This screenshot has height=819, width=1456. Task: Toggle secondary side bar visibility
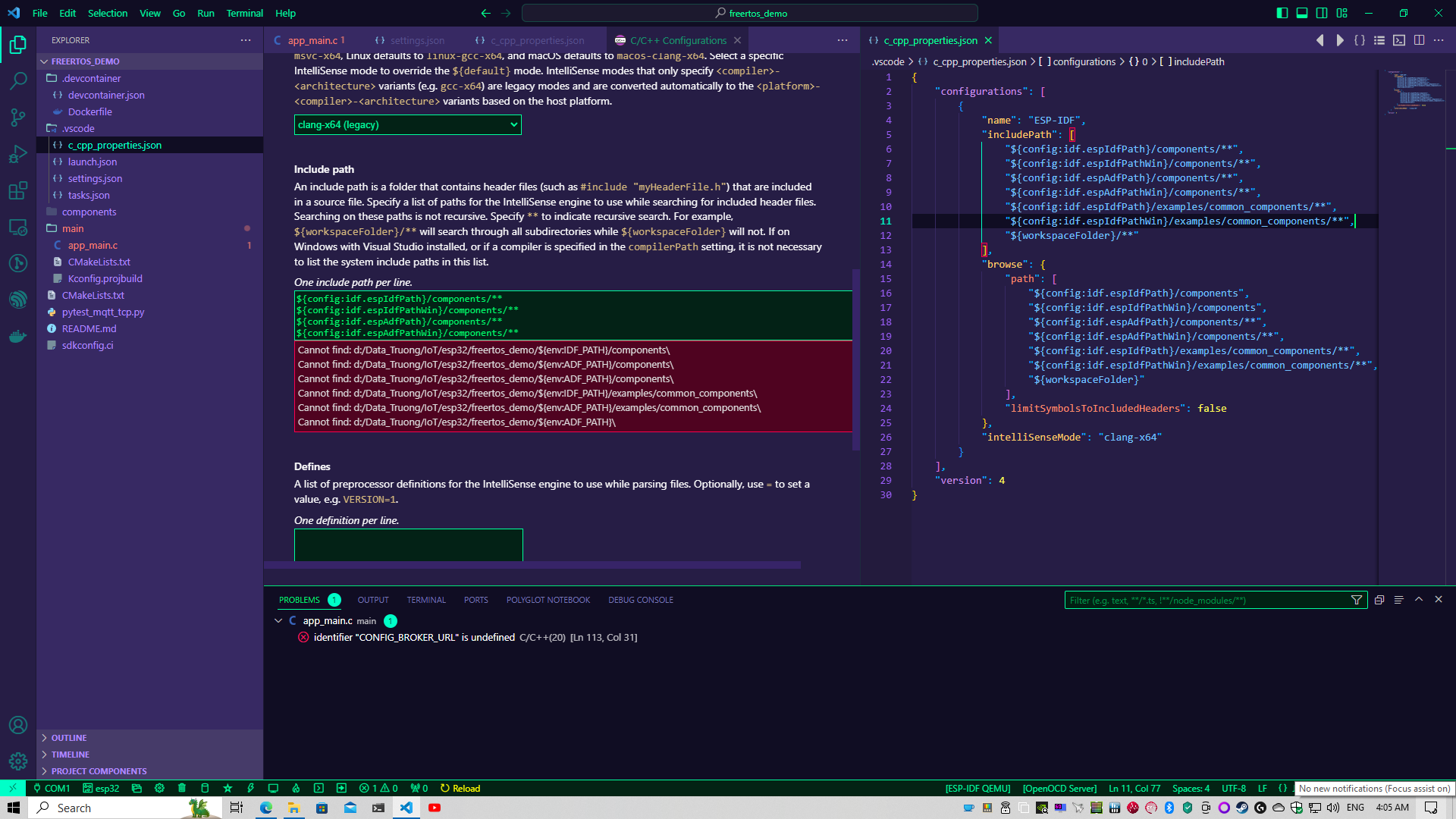[x=1322, y=13]
